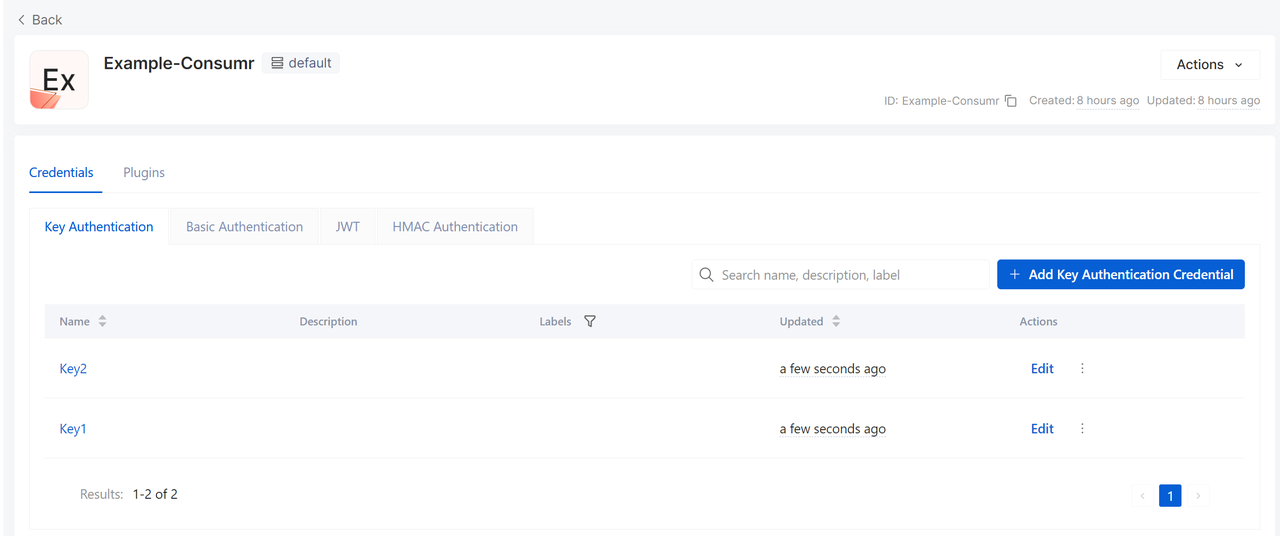Open the Labels filter icon
This screenshot has height=536, width=1280.
590,321
